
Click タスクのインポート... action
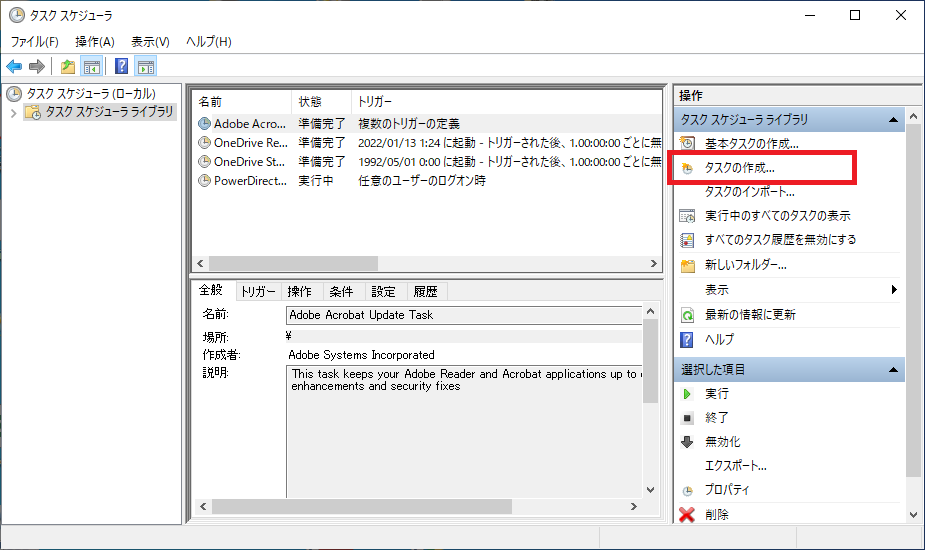(749, 192)
